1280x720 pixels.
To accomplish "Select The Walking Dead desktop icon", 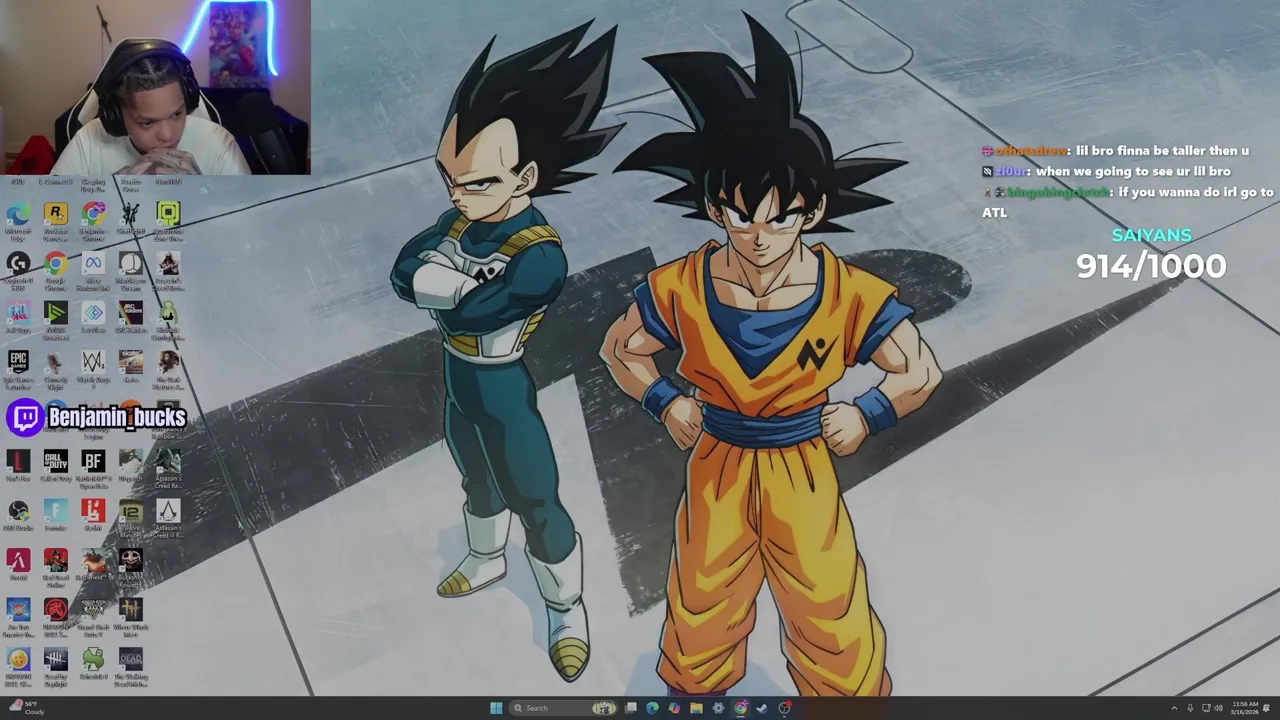I will 131,666.
